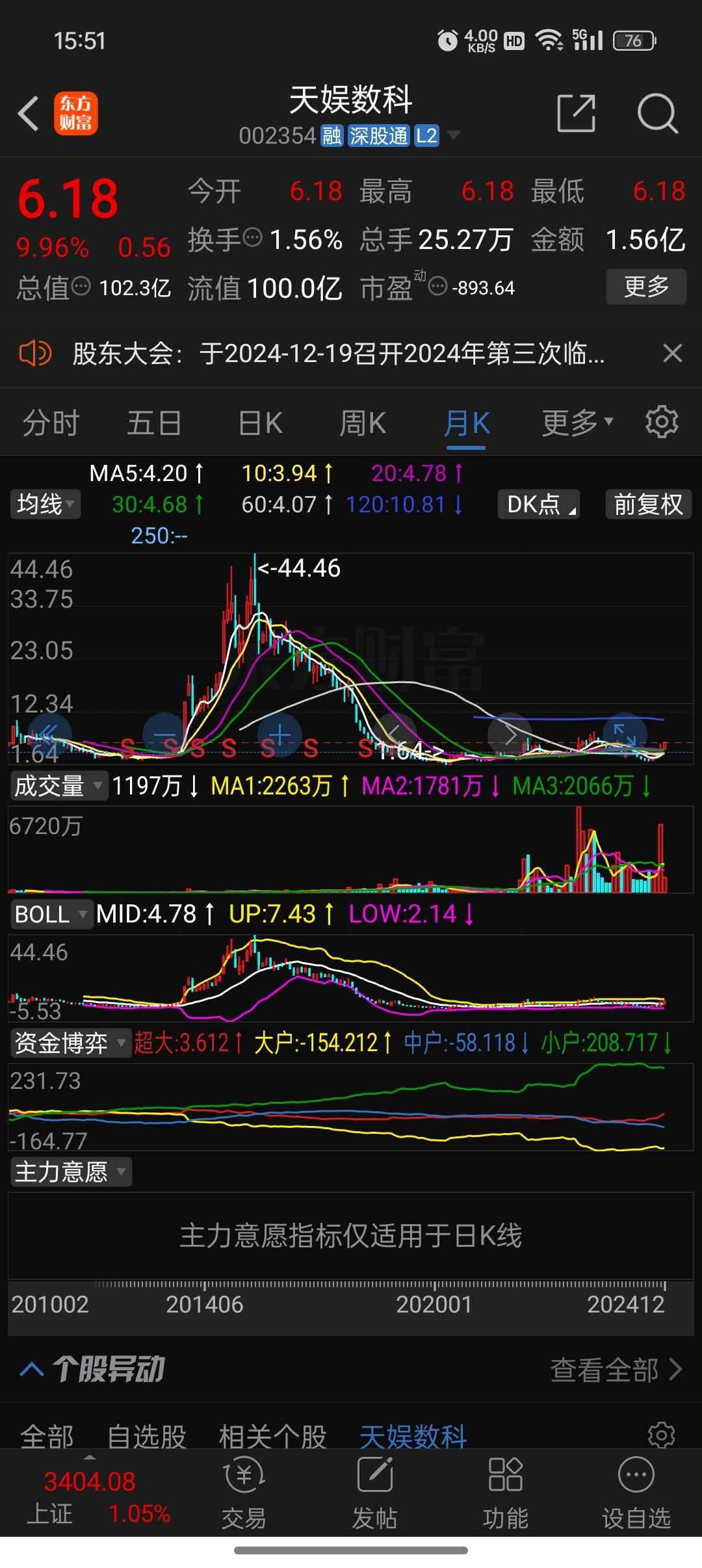Tap 更多 button in quote panel
Image resolution: width=702 pixels, height=1568 pixels.
646,286
